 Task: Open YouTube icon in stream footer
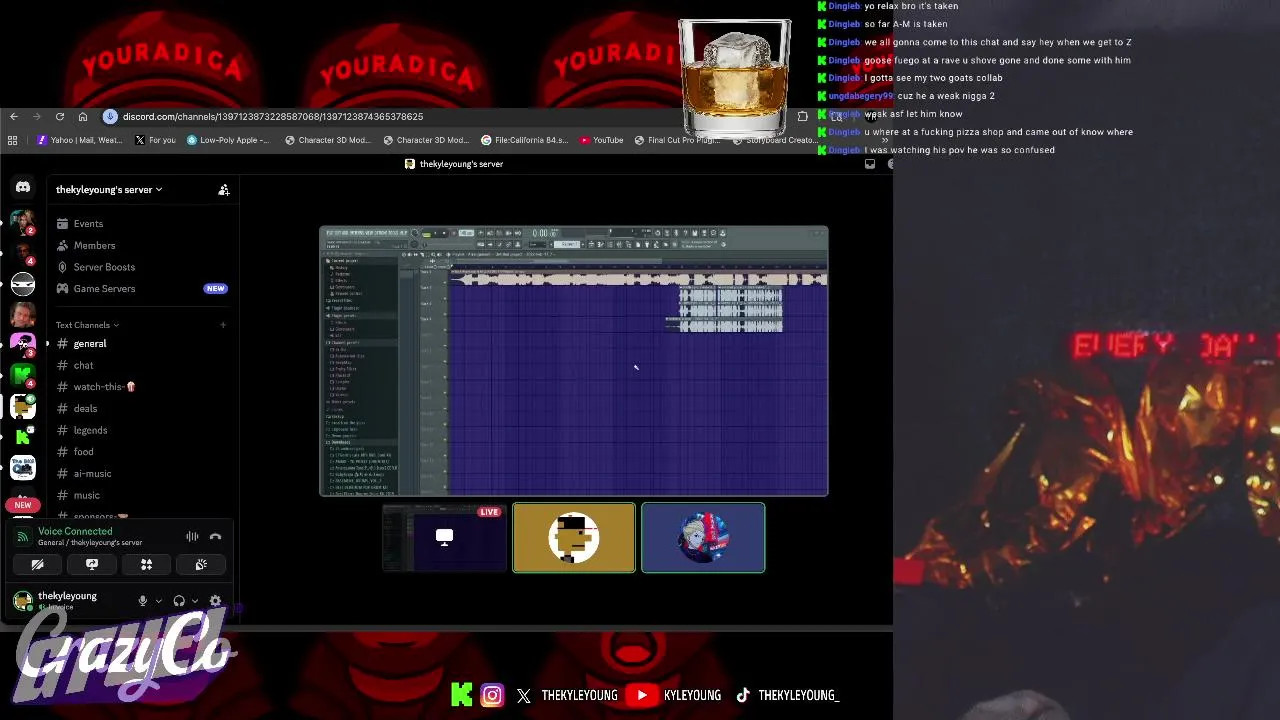click(642, 695)
